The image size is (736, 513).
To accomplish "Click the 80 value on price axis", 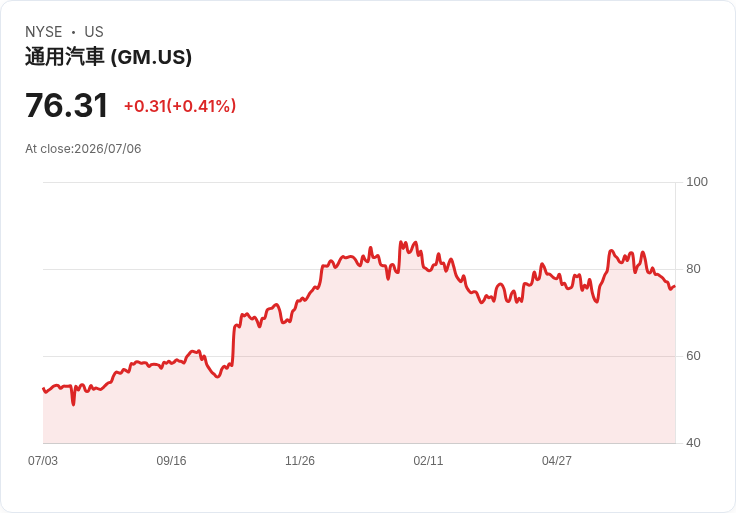I will 693,269.
